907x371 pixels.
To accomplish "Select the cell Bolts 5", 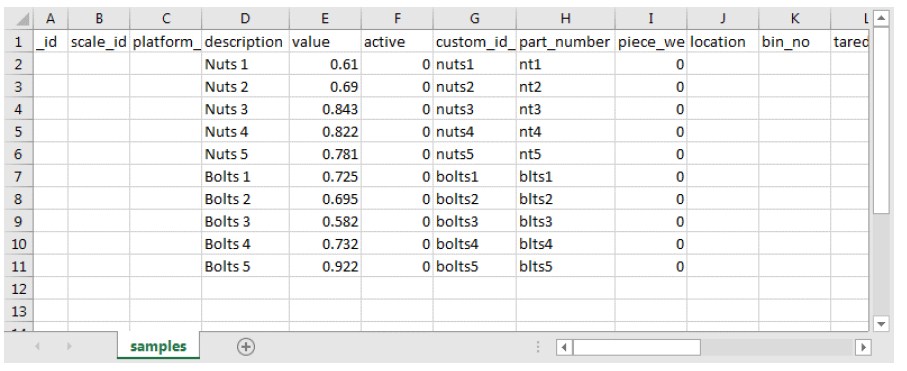I will click(x=245, y=266).
